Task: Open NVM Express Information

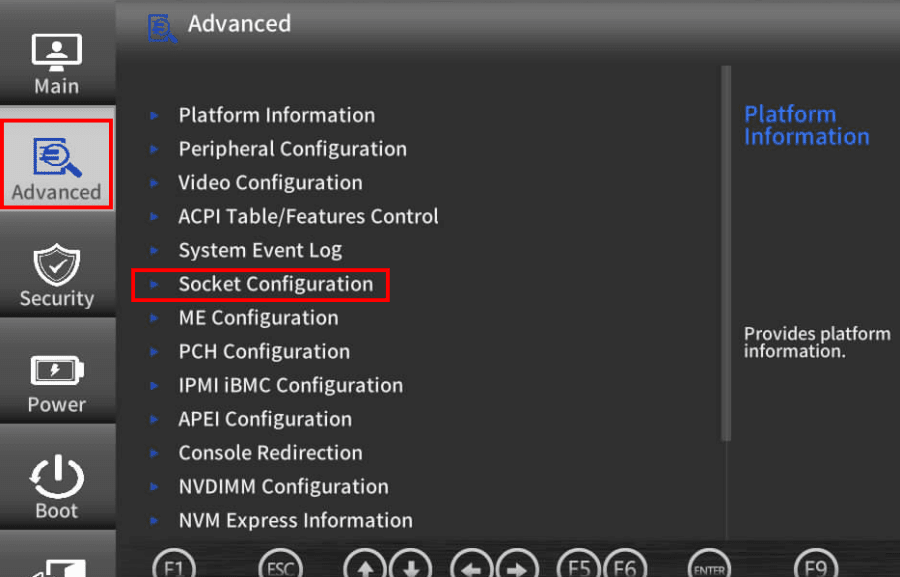Action: point(296,521)
